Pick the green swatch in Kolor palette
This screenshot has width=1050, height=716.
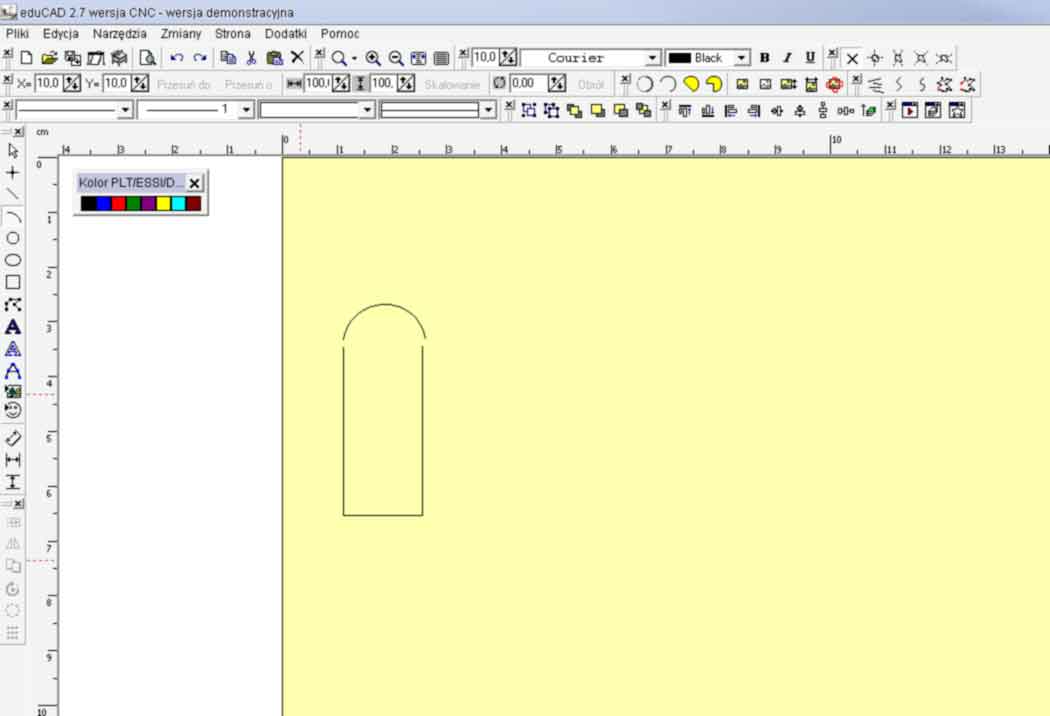[133, 203]
